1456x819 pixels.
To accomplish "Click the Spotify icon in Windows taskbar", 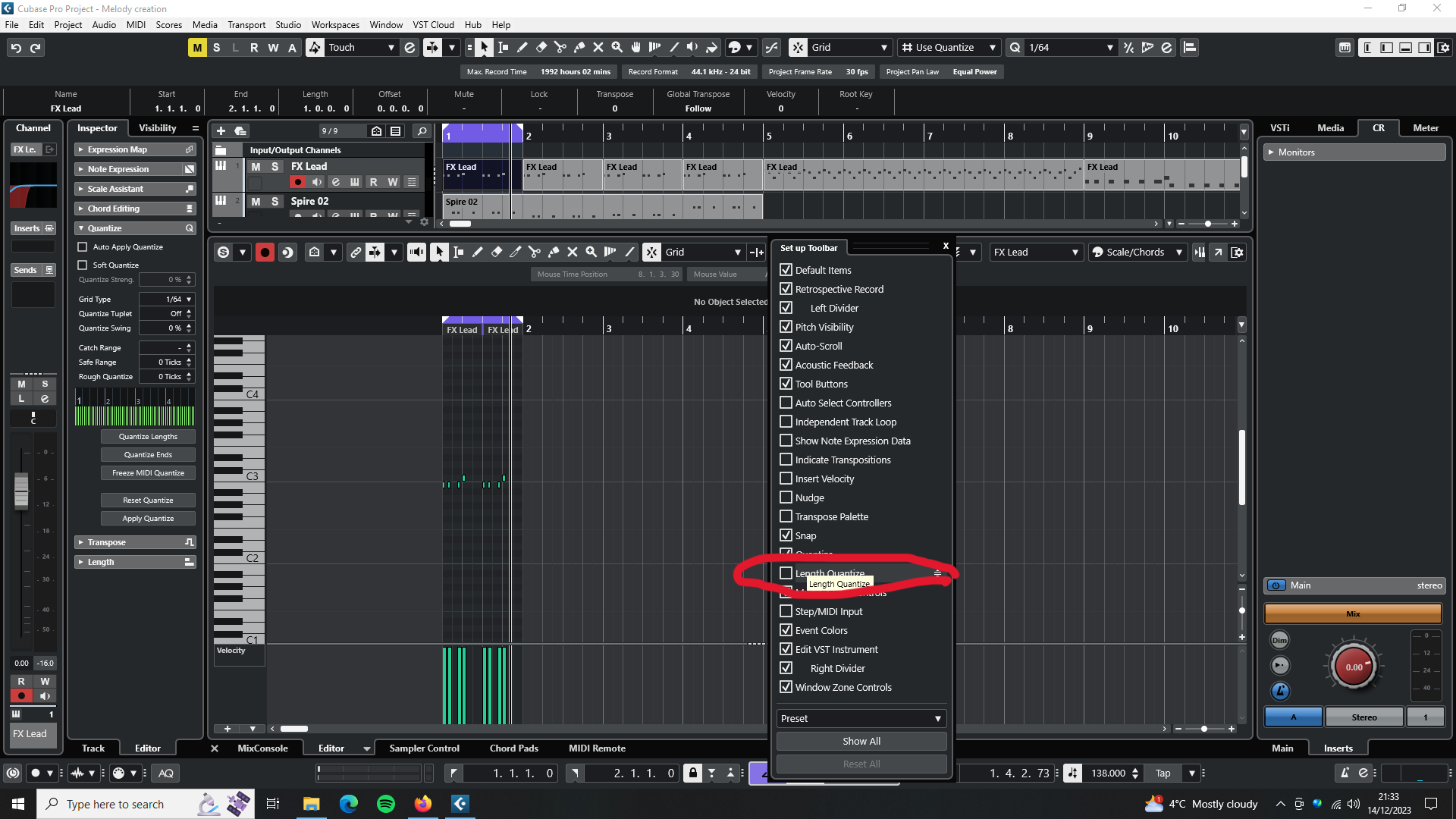I will tap(386, 804).
